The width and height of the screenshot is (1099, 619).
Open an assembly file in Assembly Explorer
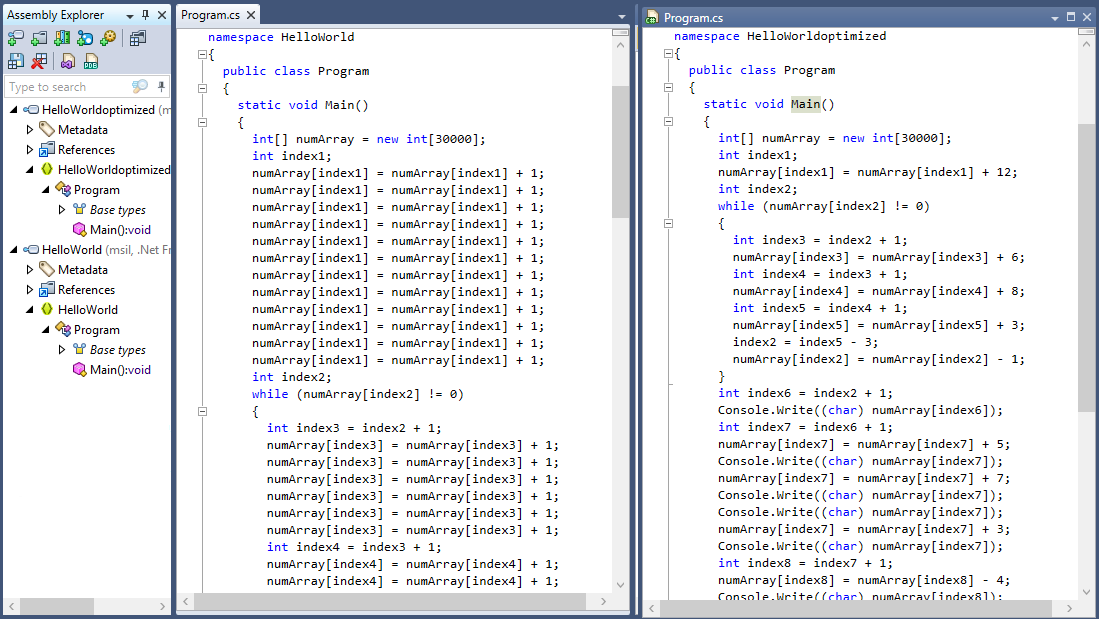coord(15,38)
